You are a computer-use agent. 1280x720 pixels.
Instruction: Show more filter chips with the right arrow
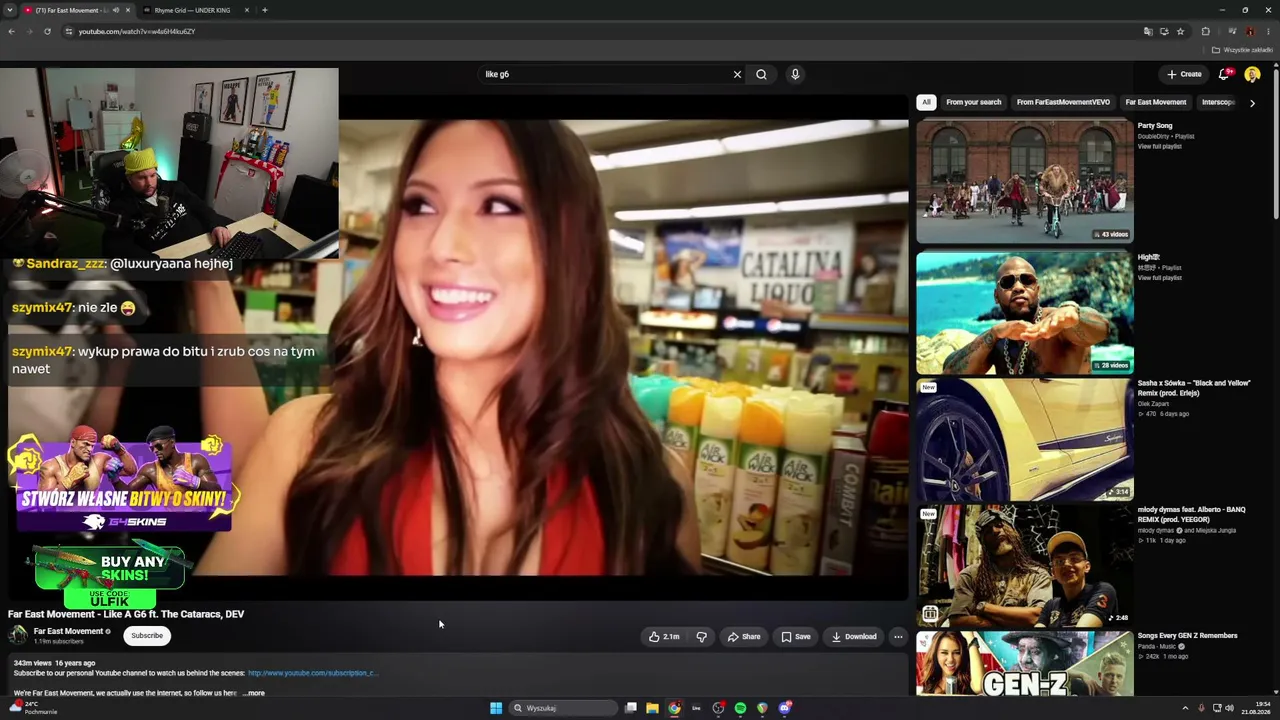pyautogui.click(x=1252, y=102)
